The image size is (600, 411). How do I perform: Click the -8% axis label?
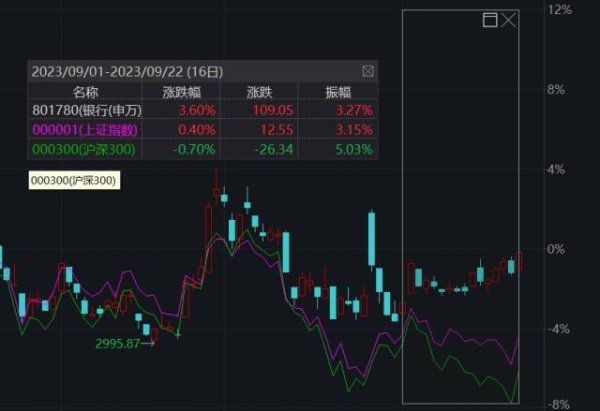pos(559,404)
